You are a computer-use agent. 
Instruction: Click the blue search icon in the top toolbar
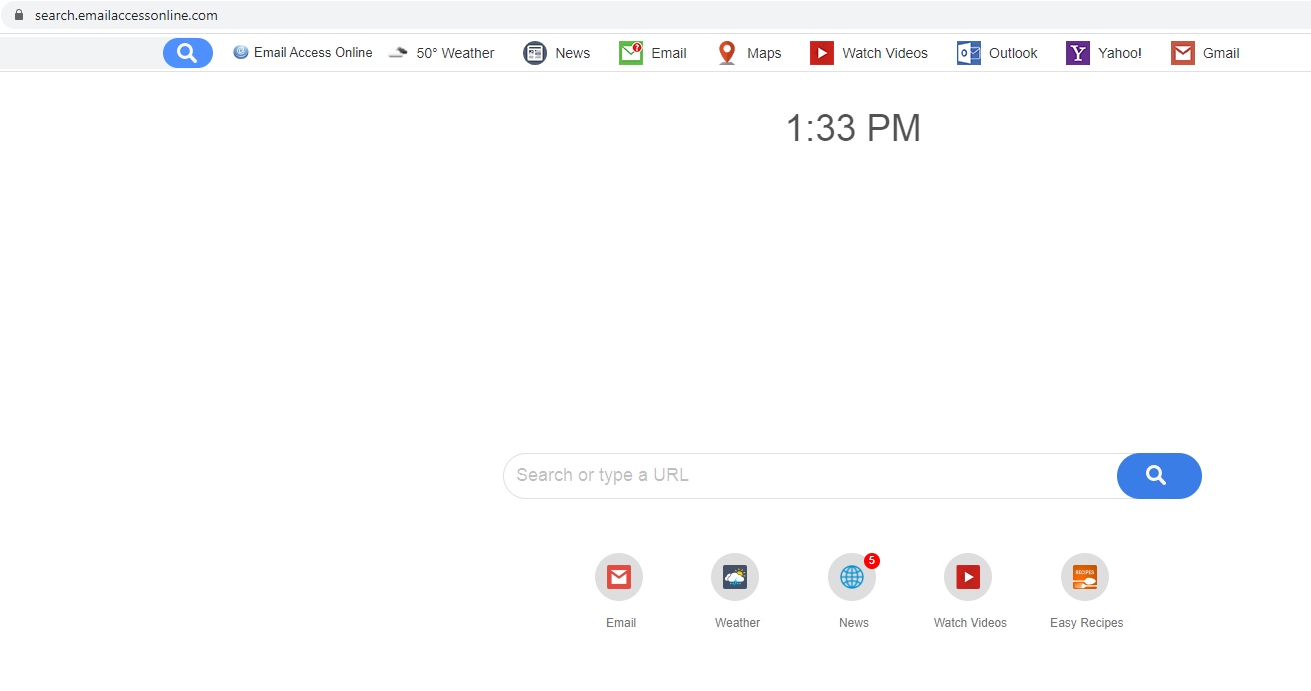click(x=188, y=53)
